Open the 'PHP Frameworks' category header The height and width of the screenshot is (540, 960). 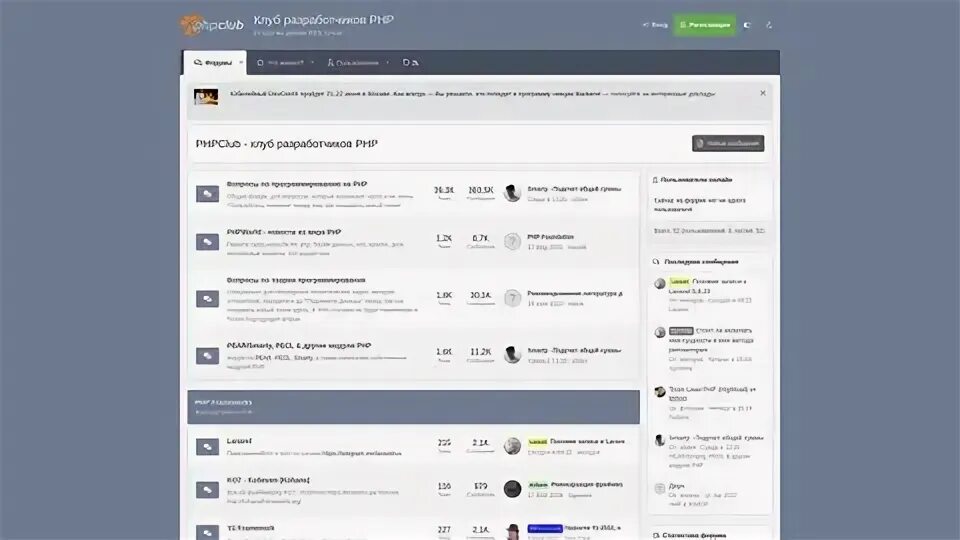pos(223,402)
